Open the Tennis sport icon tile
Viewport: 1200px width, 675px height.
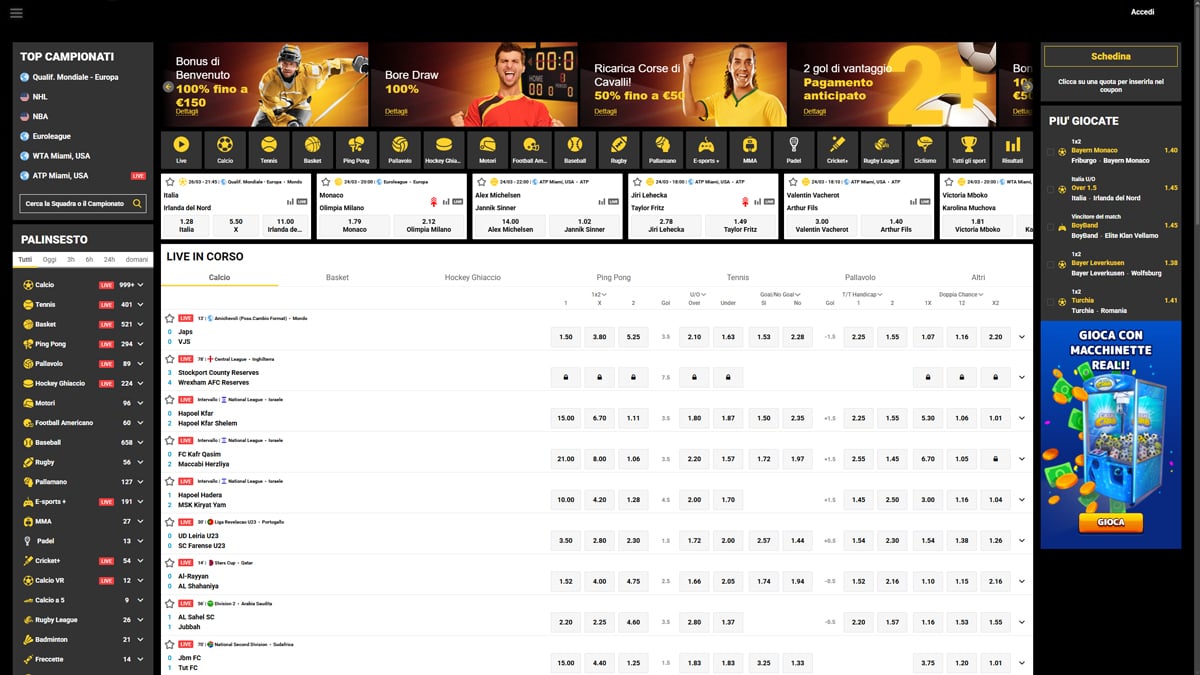pyautogui.click(x=269, y=149)
